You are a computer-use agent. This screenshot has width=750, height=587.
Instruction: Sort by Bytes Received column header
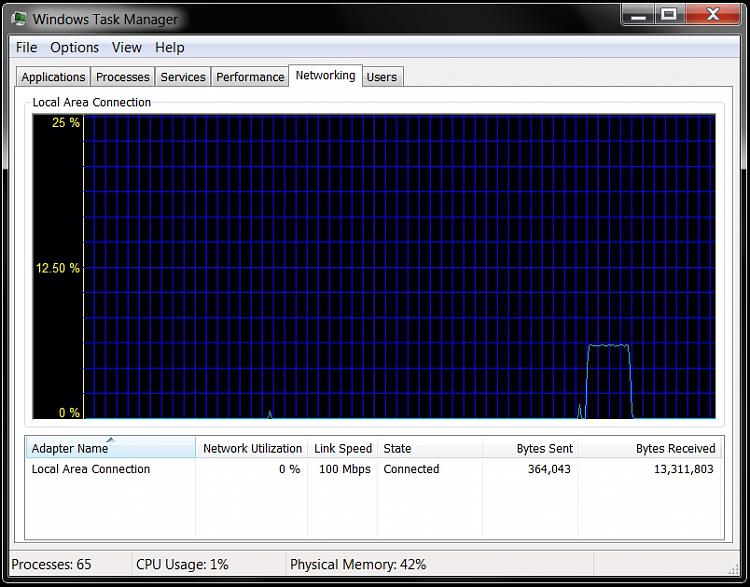click(650, 448)
